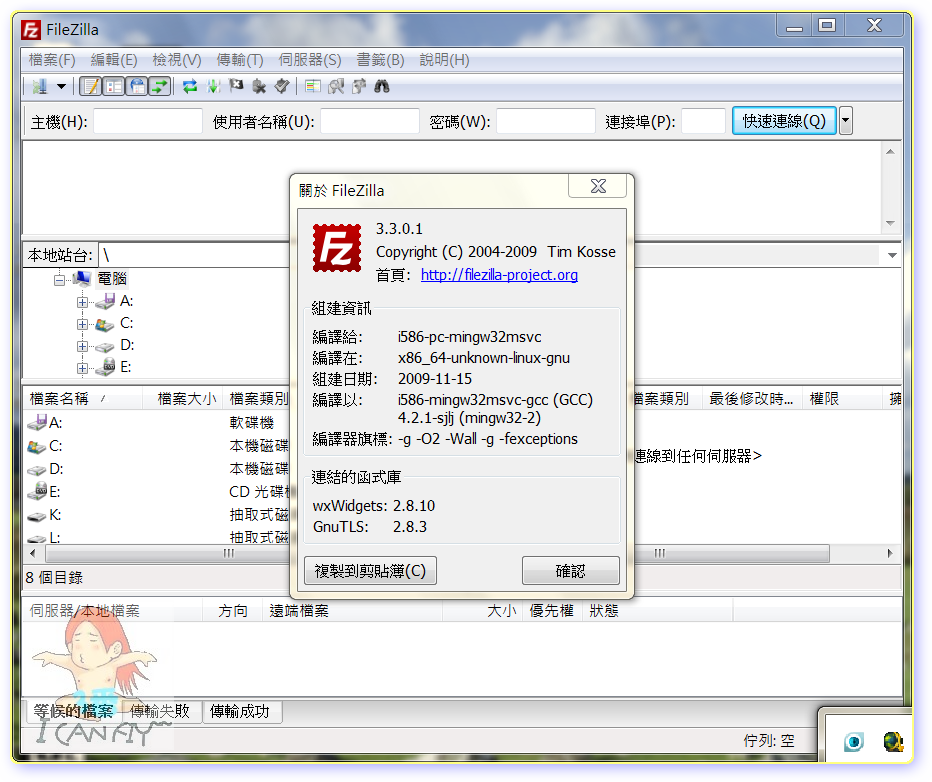Sort local list by 檔案大小 column
Screen dimensions: 932x782
click(183, 399)
